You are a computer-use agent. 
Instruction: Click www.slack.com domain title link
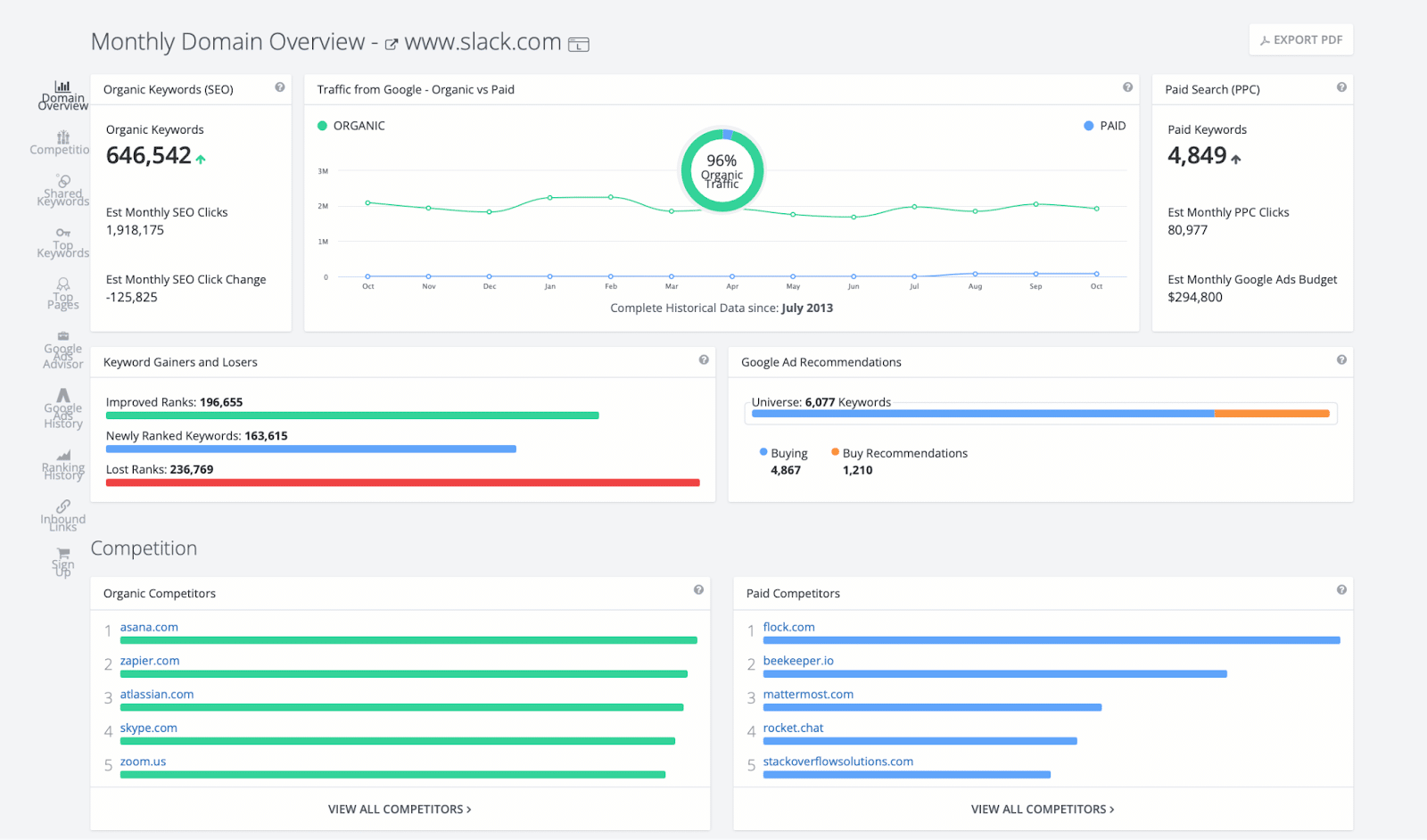[483, 42]
